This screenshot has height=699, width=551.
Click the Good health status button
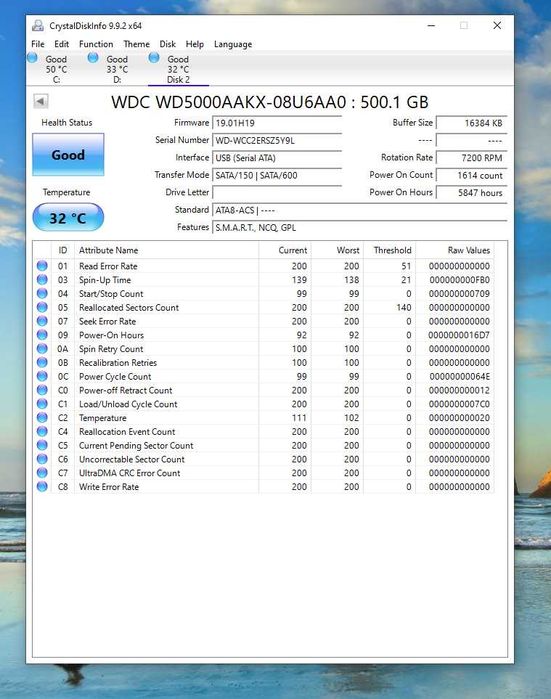(x=68, y=155)
